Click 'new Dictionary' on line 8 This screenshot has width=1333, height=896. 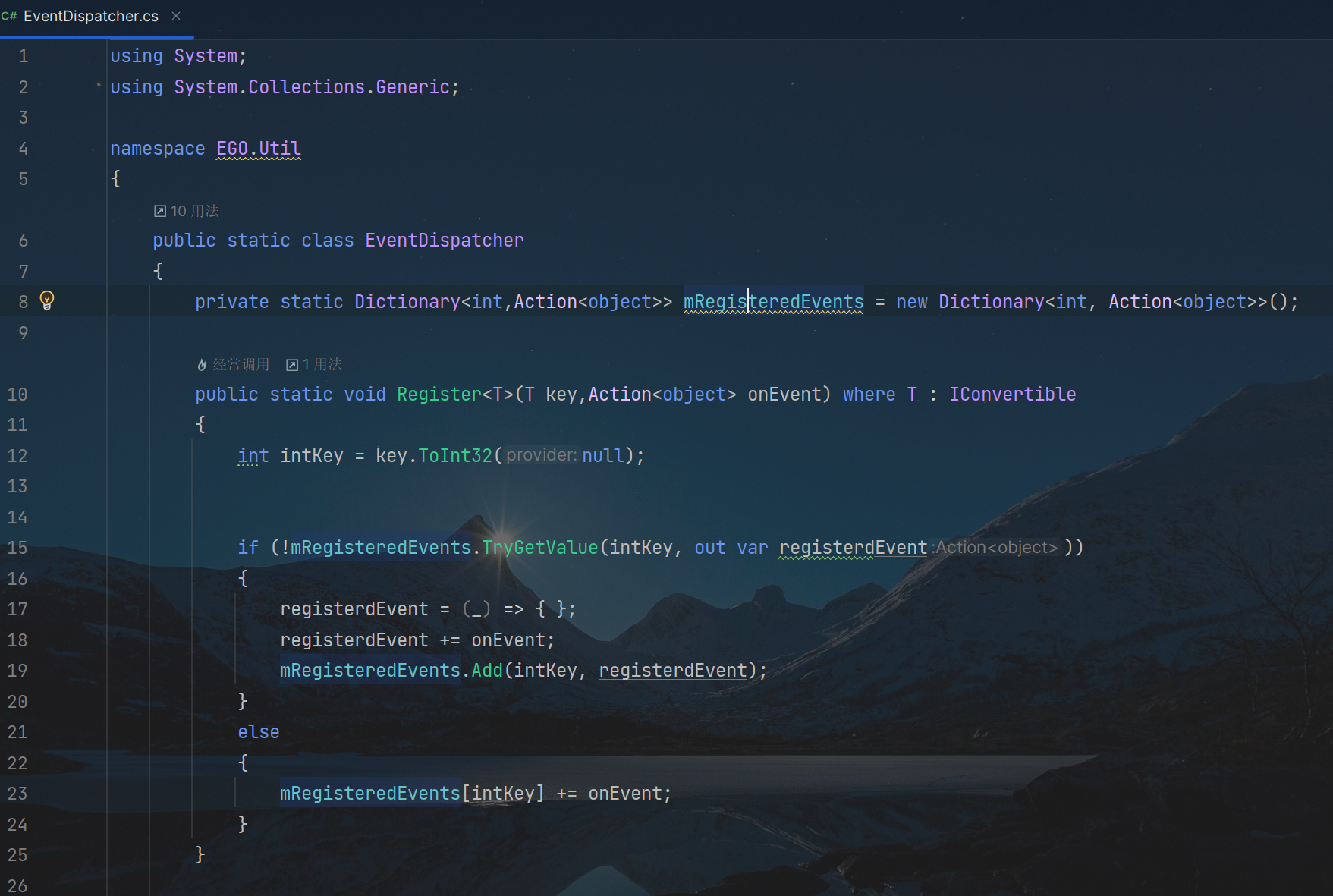pos(970,302)
